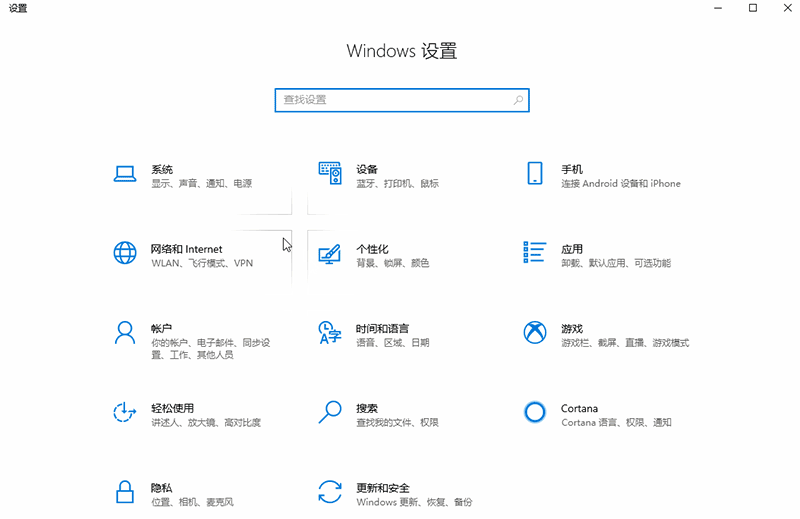Click 蓝牙、打印机、鼠标 description

click(x=397, y=184)
